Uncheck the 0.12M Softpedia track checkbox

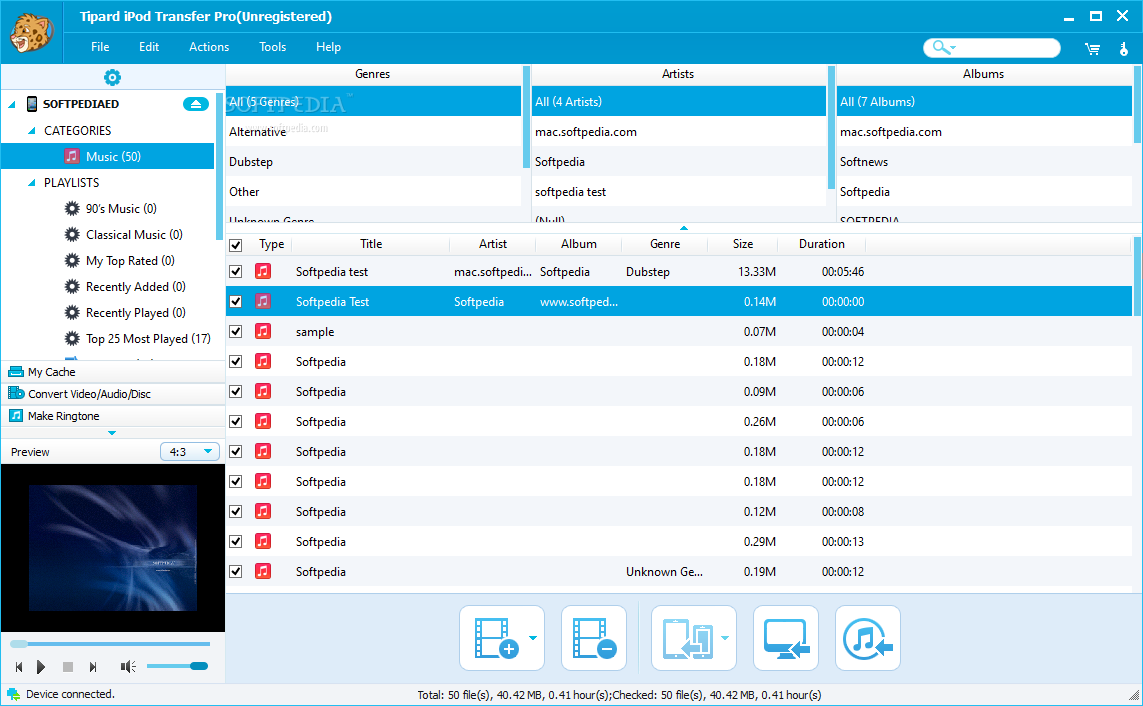point(235,511)
